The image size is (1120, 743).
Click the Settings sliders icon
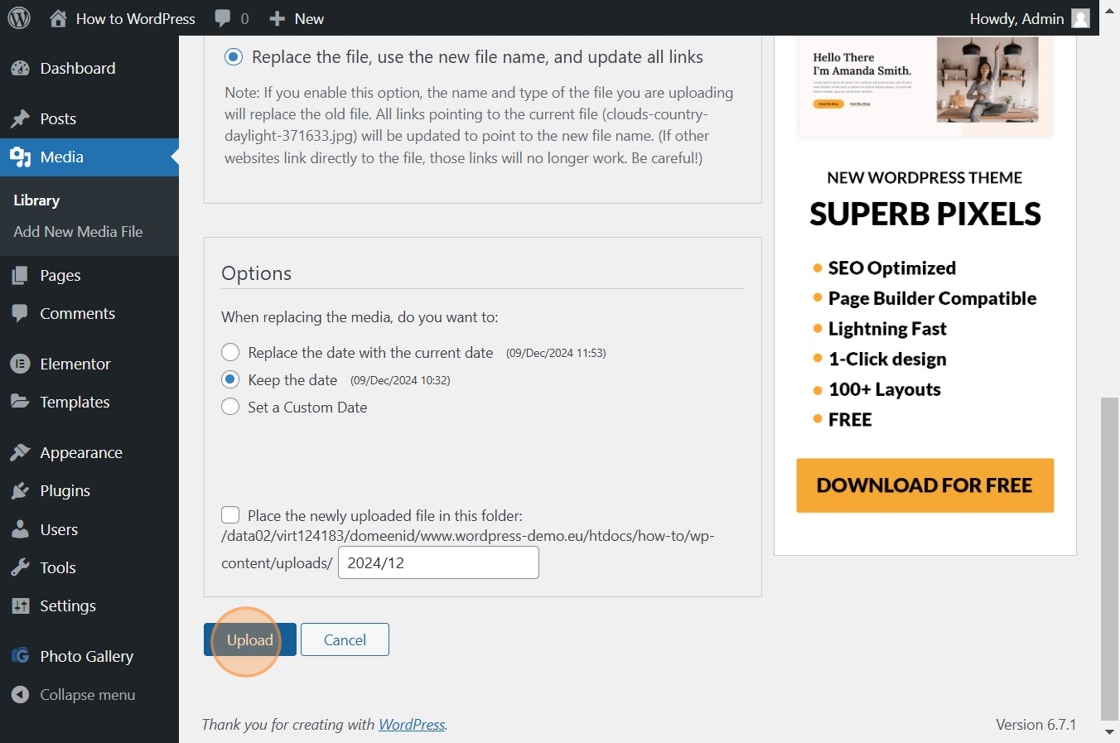[20, 606]
